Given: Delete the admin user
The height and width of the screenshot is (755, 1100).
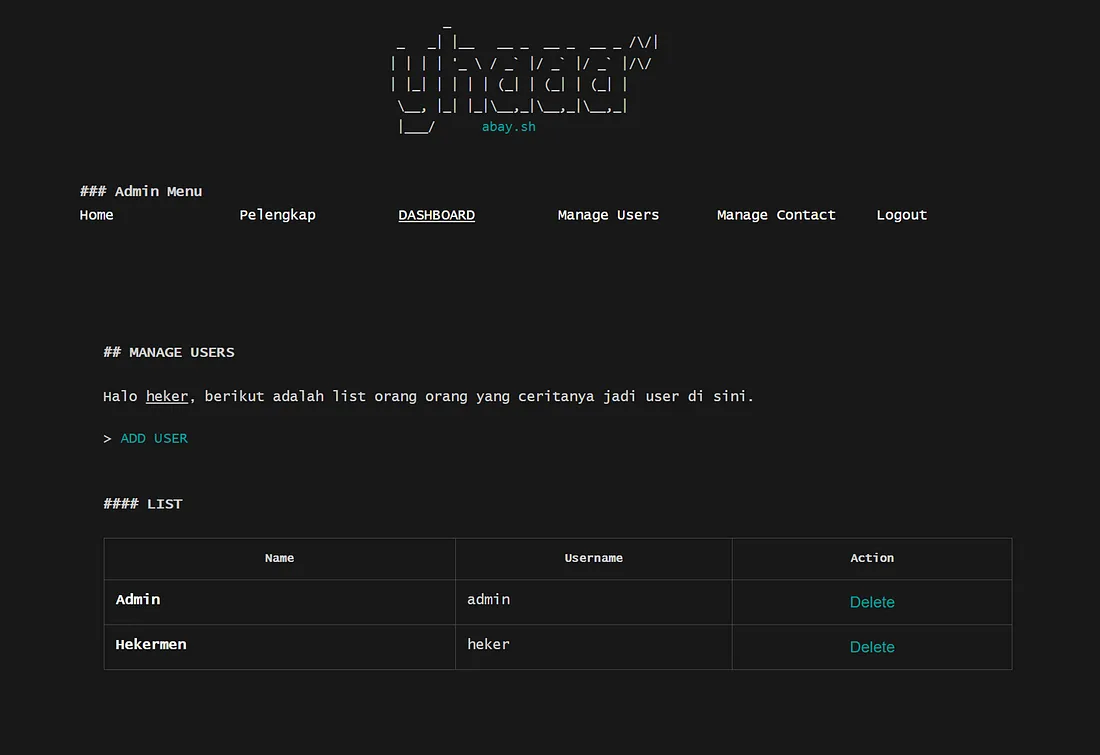Looking at the screenshot, I should coord(871,601).
